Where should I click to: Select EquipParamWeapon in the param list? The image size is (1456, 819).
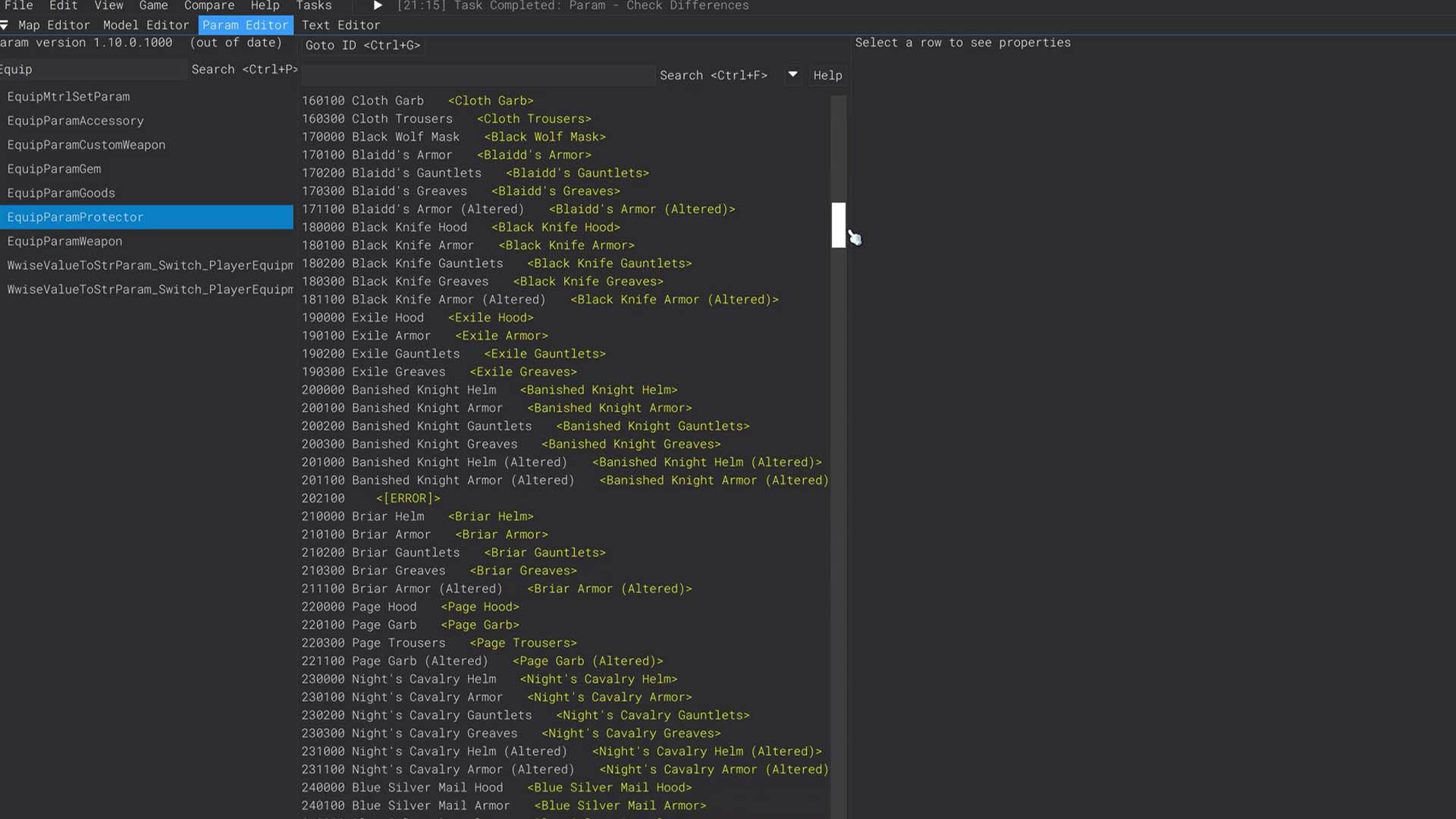[x=64, y=241]
